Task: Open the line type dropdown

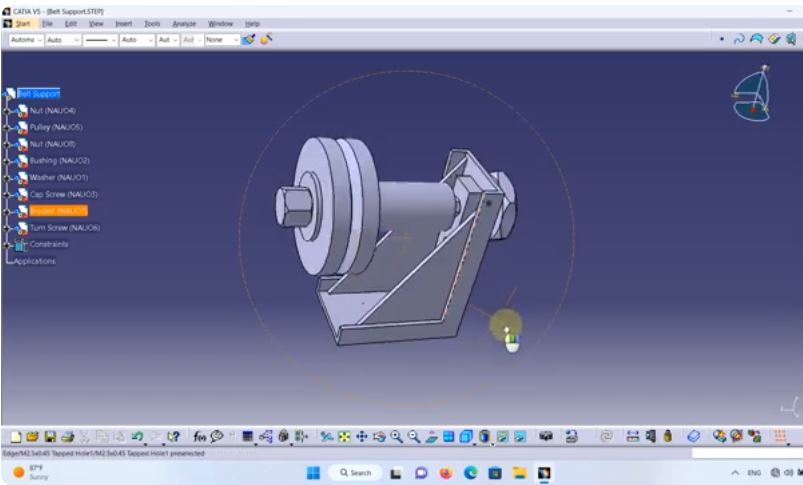Action: click(100, 40)
